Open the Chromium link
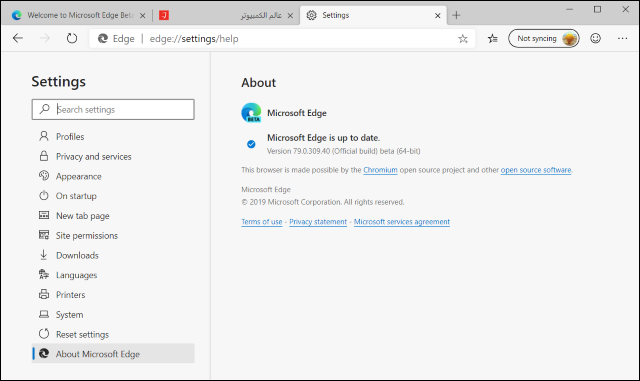Viewport: 640px width, 381px height. pyautogui.click(x=380, y=170)
